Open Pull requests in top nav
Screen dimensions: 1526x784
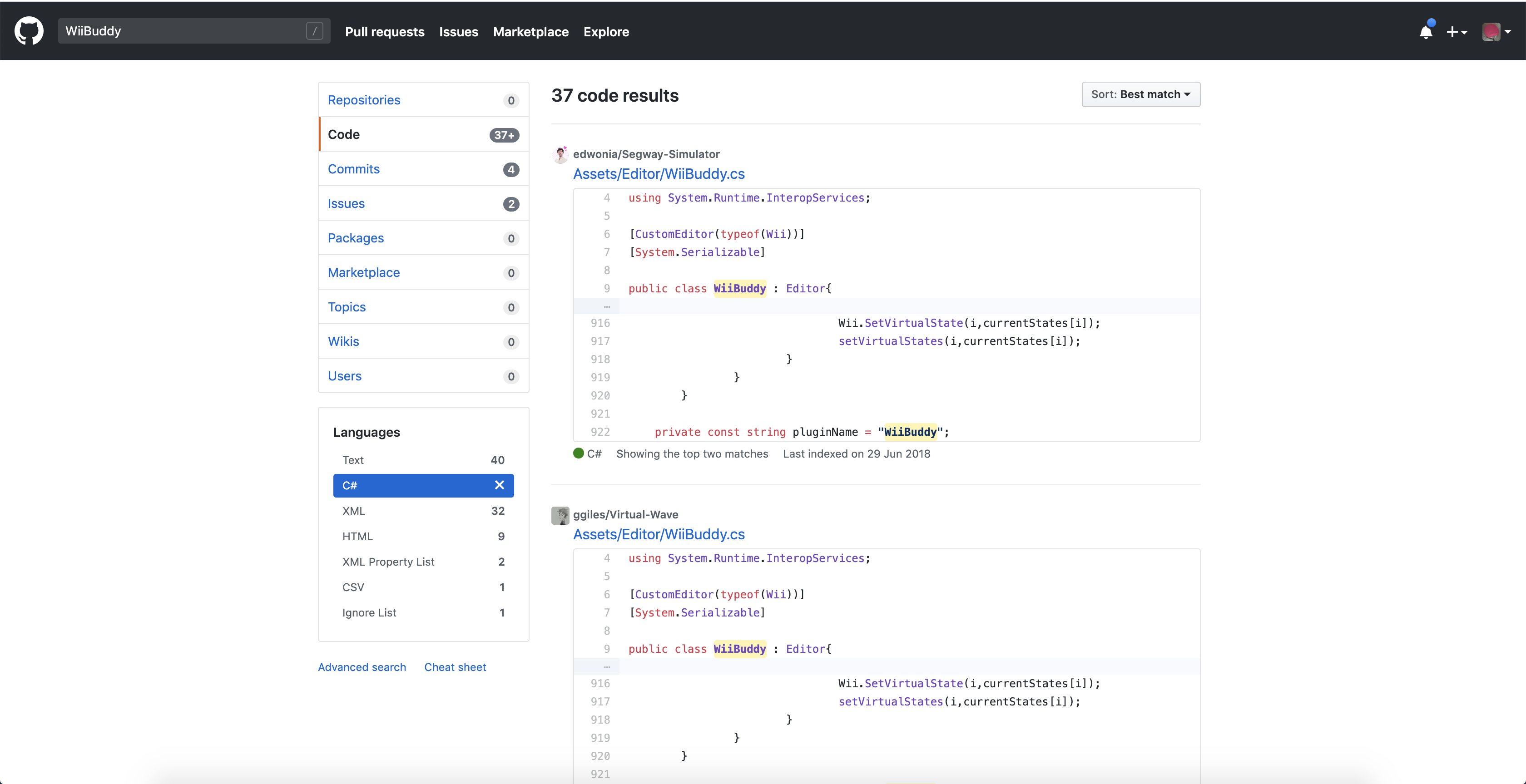385,32
